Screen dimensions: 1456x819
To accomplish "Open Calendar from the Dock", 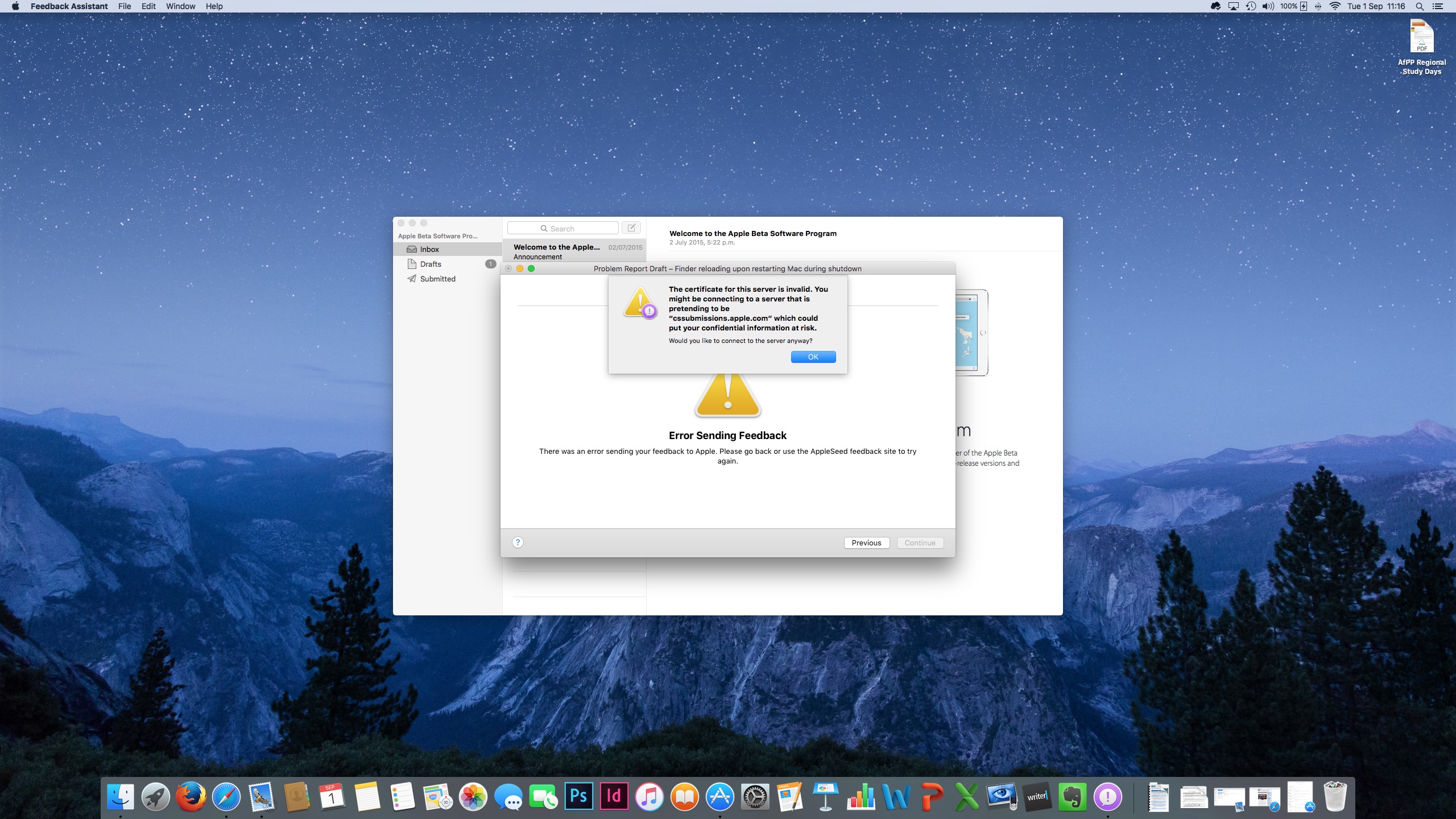I will click(332, 796).
